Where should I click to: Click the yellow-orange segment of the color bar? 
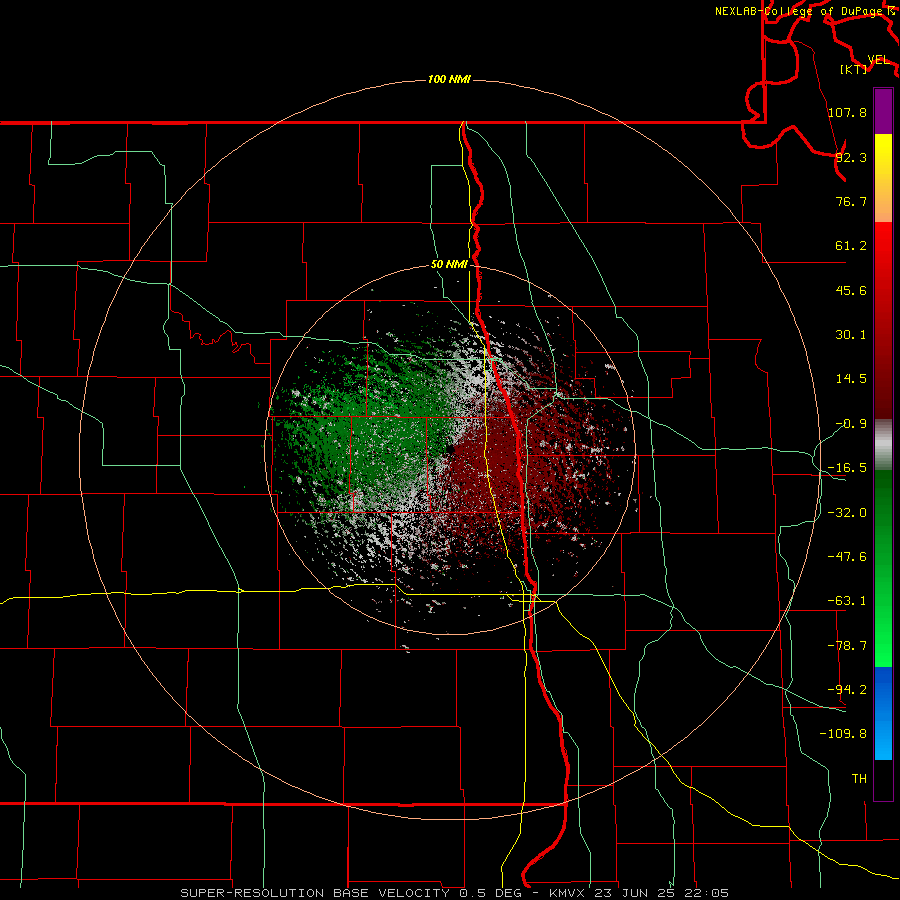coord(883,178)
